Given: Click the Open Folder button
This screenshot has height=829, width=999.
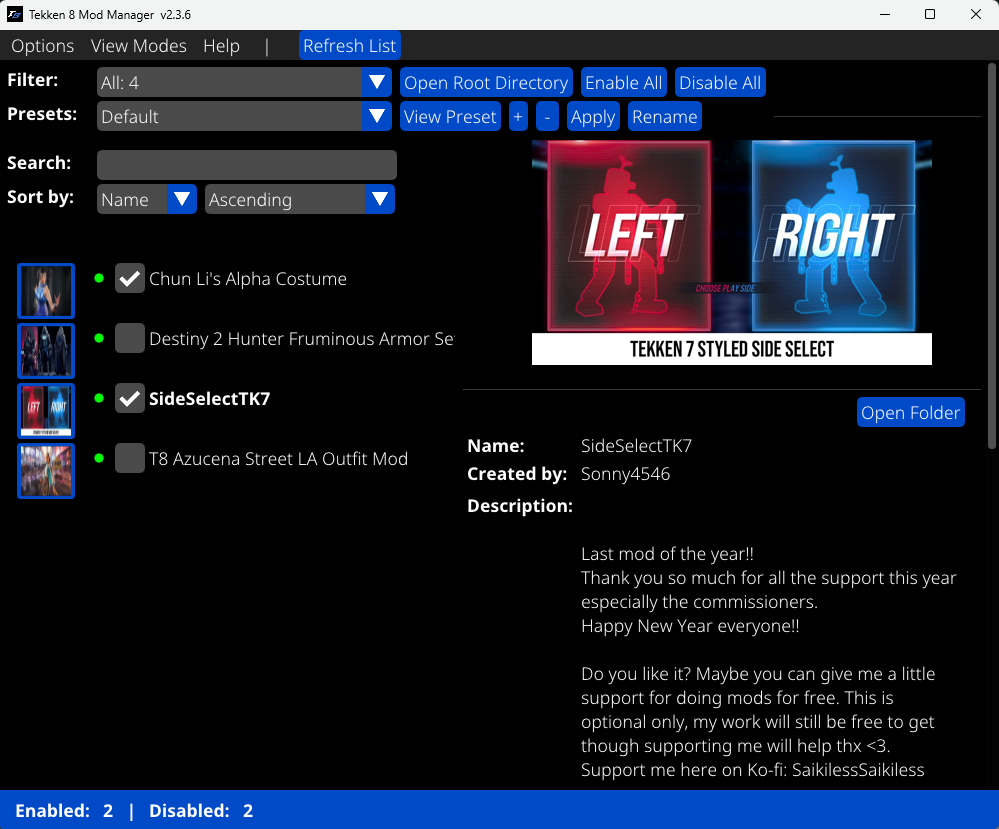Looking at the screenshot, I should [x=910, y=413].
